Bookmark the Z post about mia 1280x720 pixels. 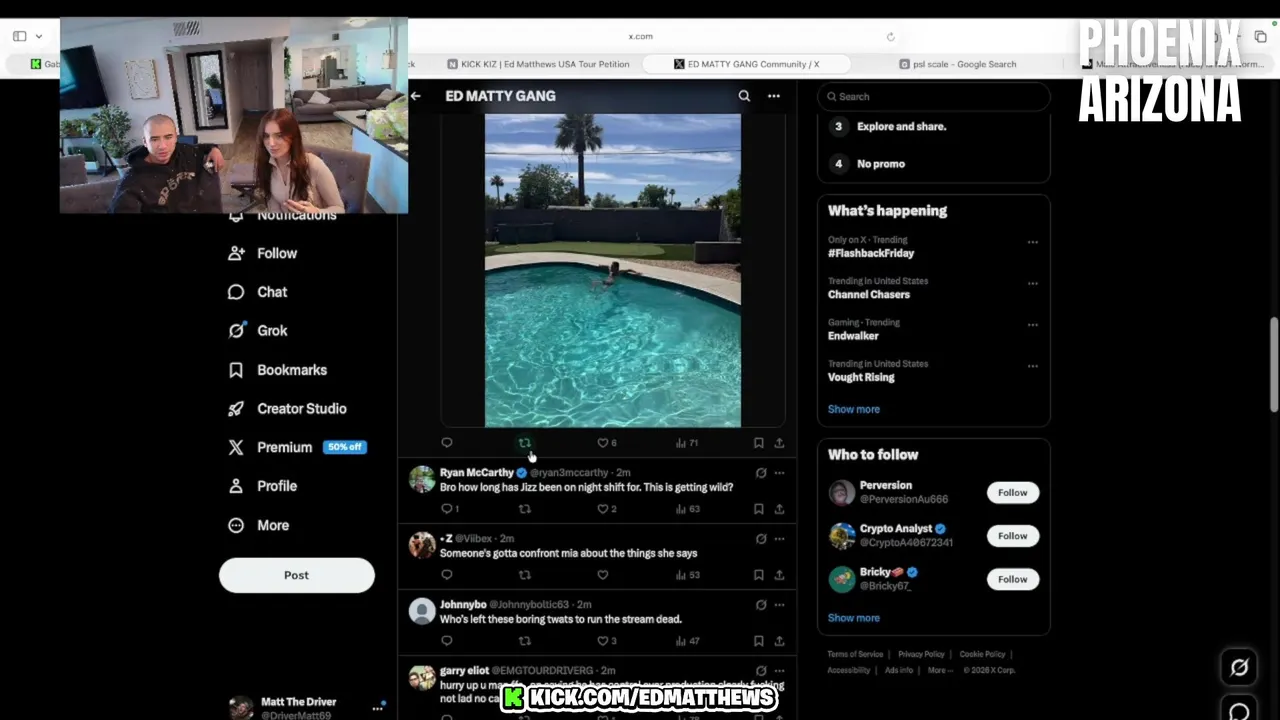(x=758, y=575)
